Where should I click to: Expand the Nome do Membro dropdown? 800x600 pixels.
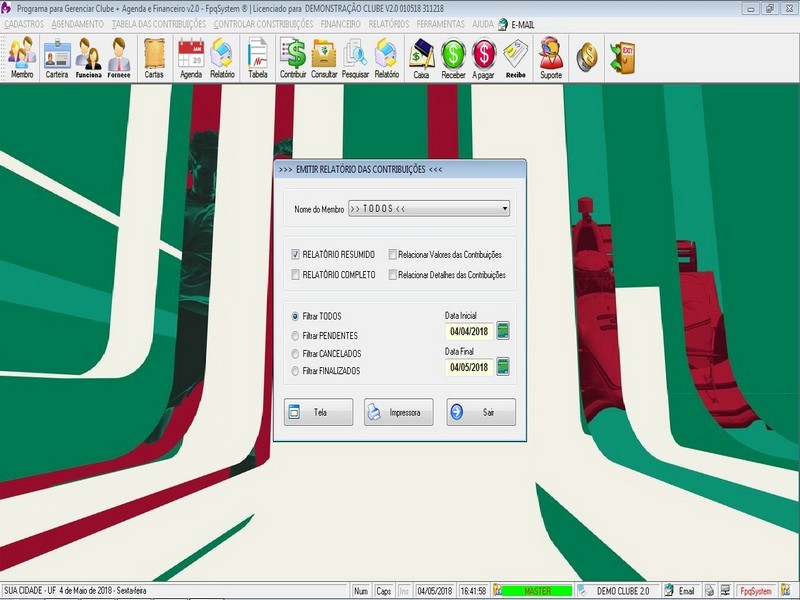(x=505, y=209)
